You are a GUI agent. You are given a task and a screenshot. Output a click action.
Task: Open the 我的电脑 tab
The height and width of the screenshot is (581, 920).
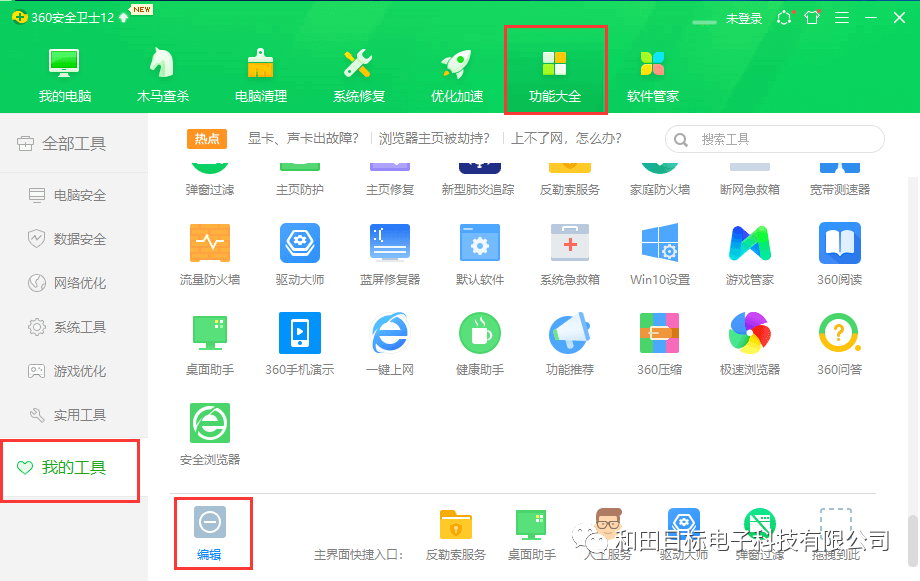click(x=65, y=76)
